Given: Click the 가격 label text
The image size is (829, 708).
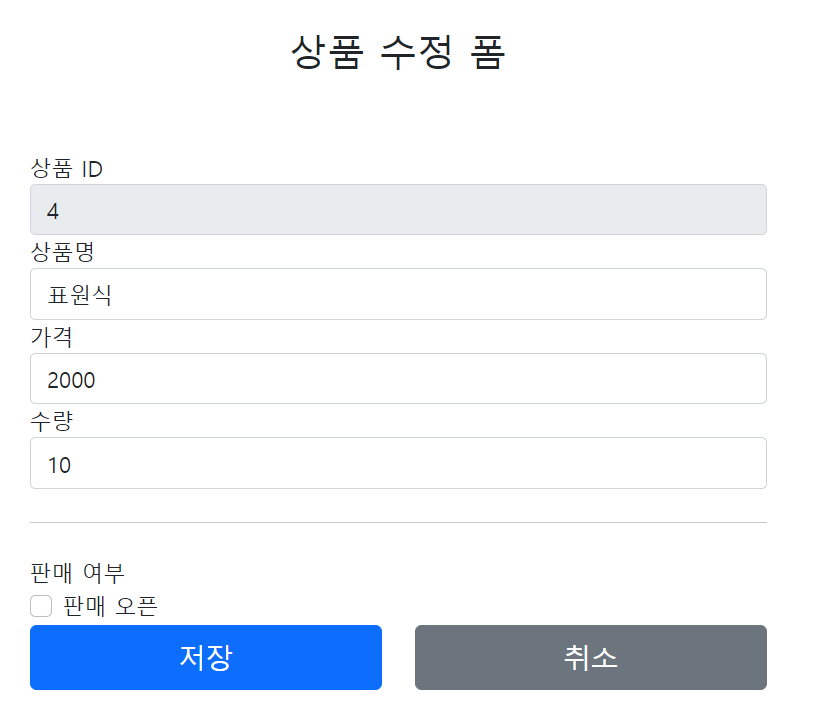Looking at the screenshot, I should point(51,337).
